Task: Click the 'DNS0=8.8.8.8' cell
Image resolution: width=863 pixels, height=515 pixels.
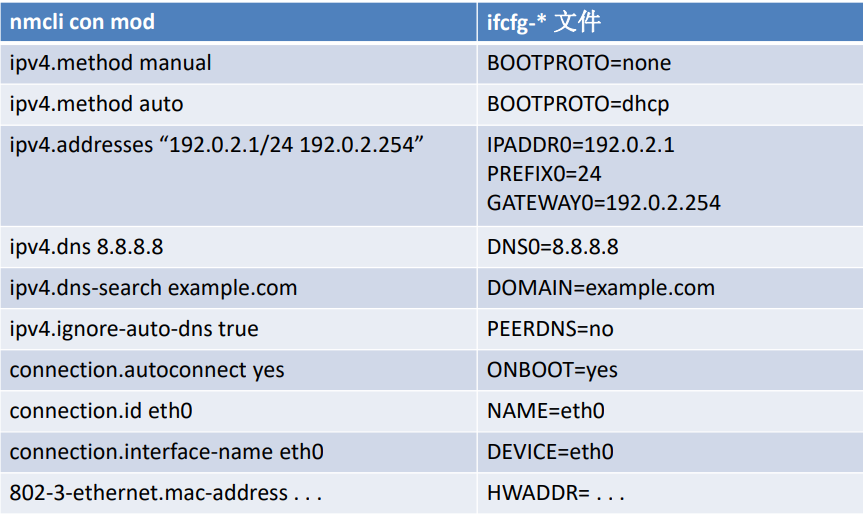Action: (670, 247)
